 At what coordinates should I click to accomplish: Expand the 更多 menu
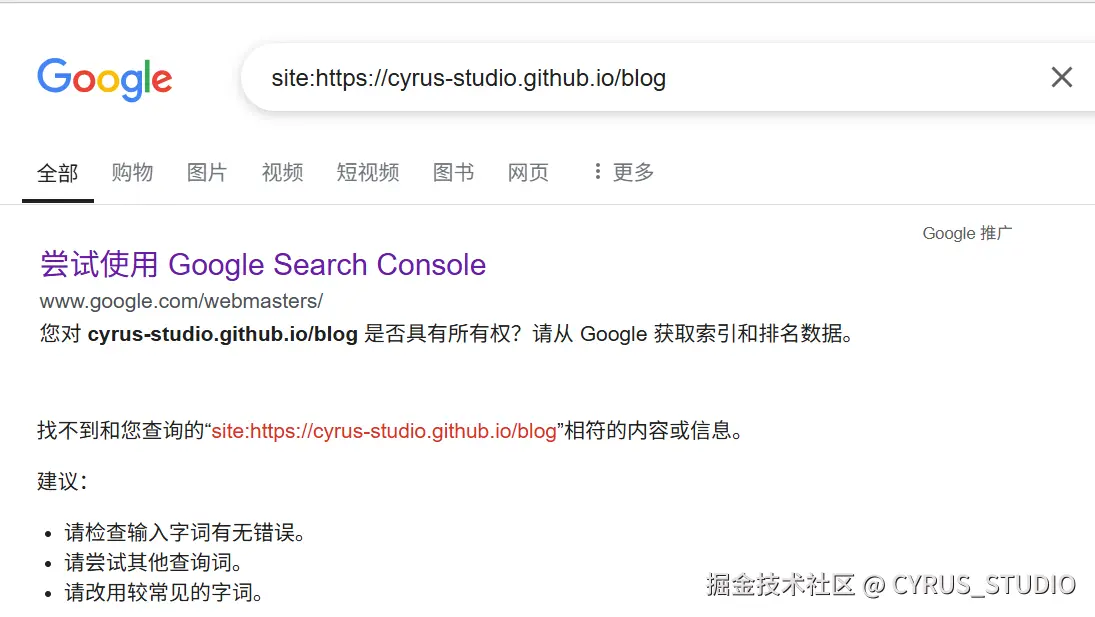point(623,172)
